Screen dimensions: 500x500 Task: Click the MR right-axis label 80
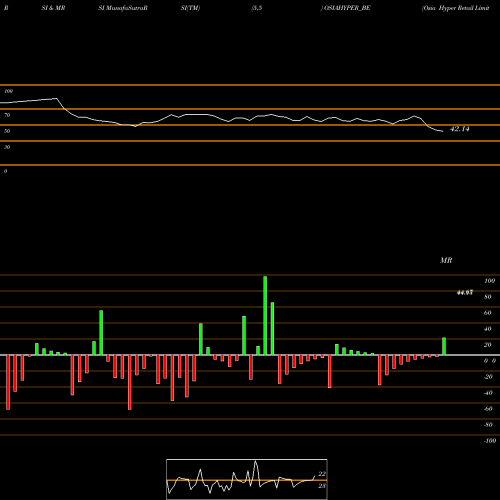488,297
